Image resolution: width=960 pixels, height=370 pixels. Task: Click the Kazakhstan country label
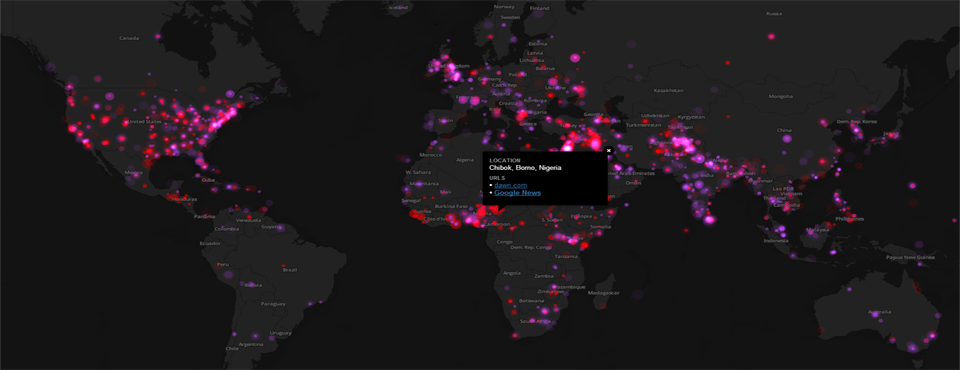coord(669,91)
